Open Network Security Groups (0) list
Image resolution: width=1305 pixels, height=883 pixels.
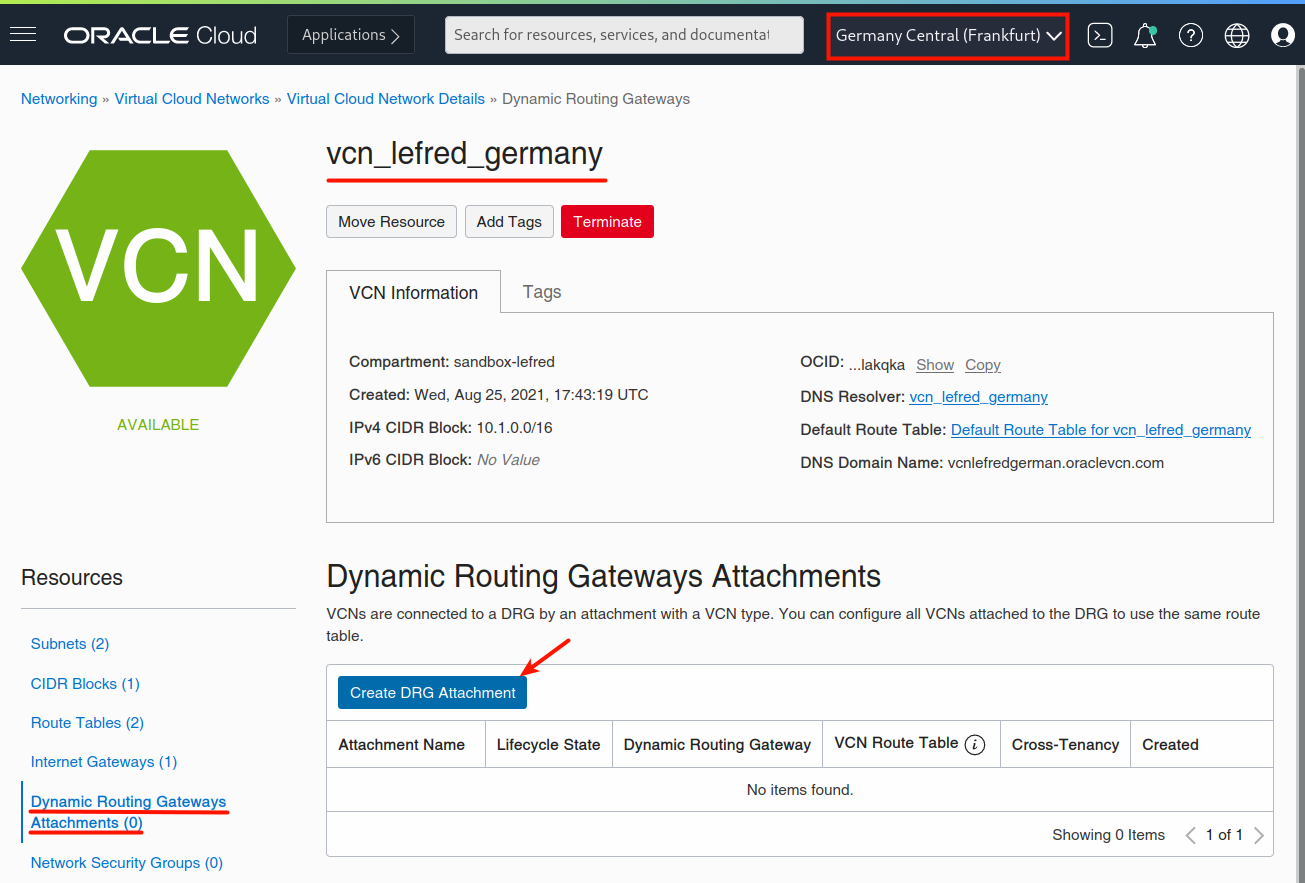pyautogui.click(x=127, y=863)
